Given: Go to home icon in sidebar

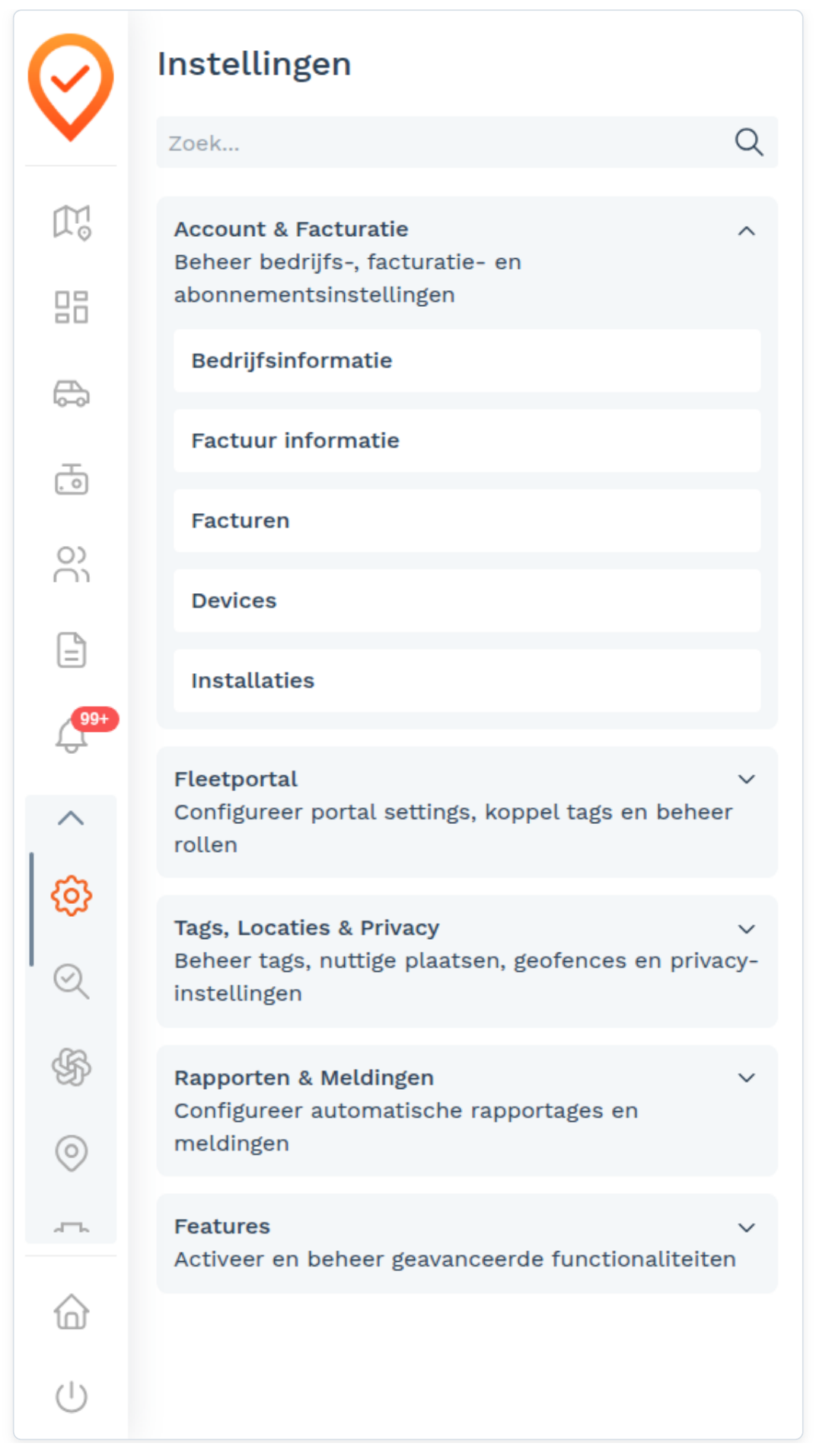Looking at the screenshot, I should tap(72, 1311).
